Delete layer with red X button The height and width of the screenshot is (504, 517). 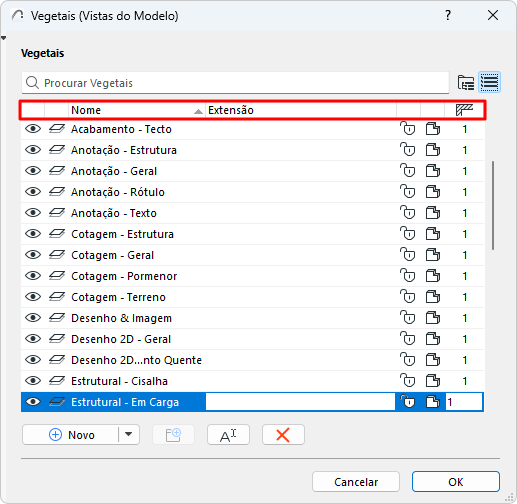(283, 435)
